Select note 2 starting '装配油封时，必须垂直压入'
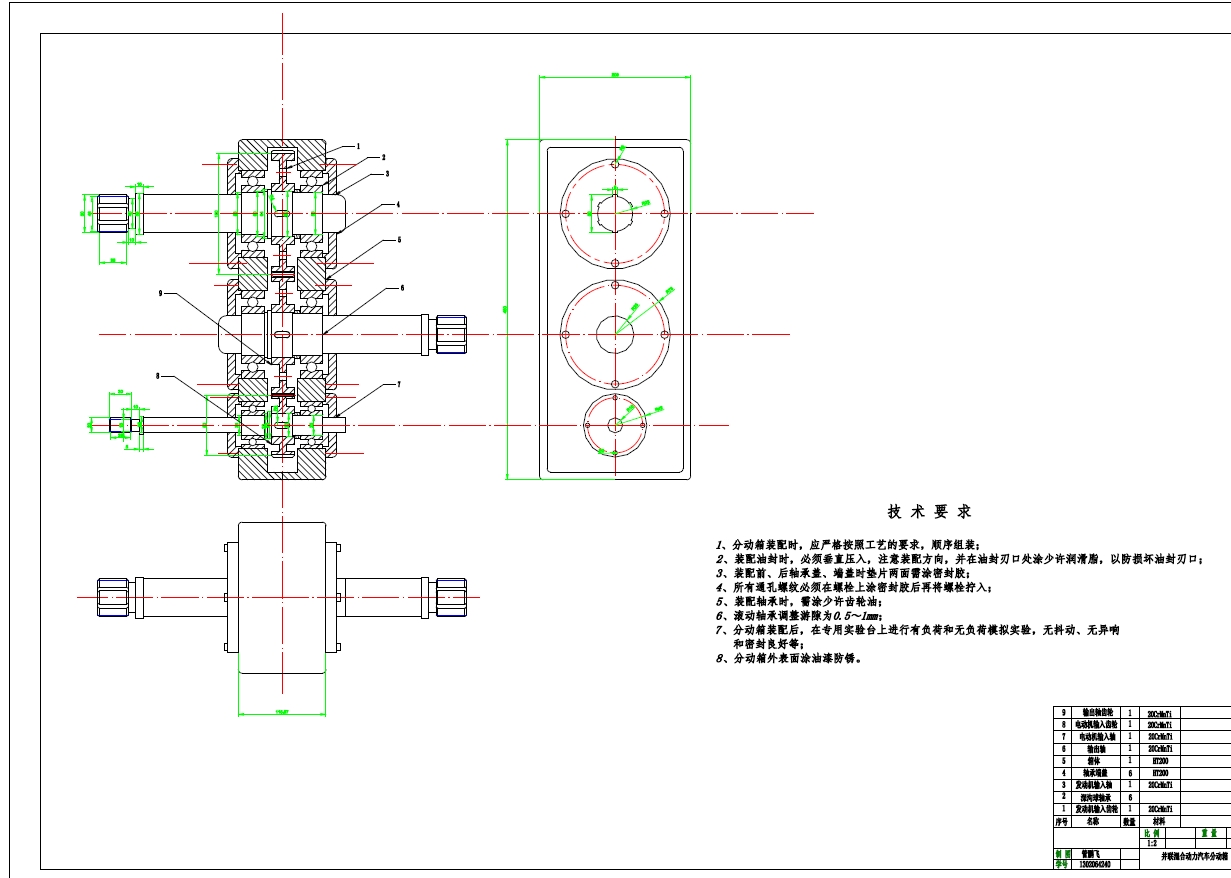Screen dimensions: 1231x878 pyautogui.click(x=961, y=559)
